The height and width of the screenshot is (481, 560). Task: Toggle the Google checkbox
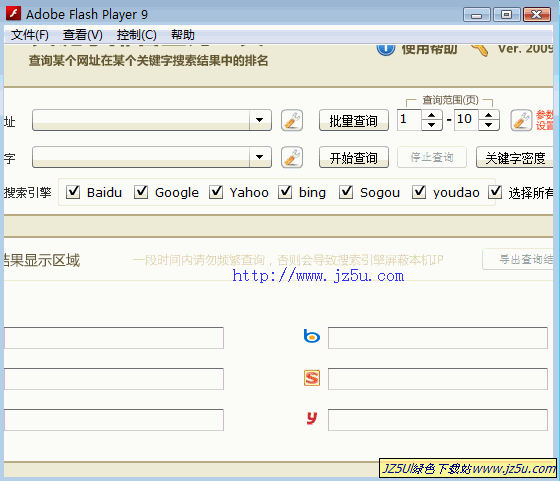(141, 192)
